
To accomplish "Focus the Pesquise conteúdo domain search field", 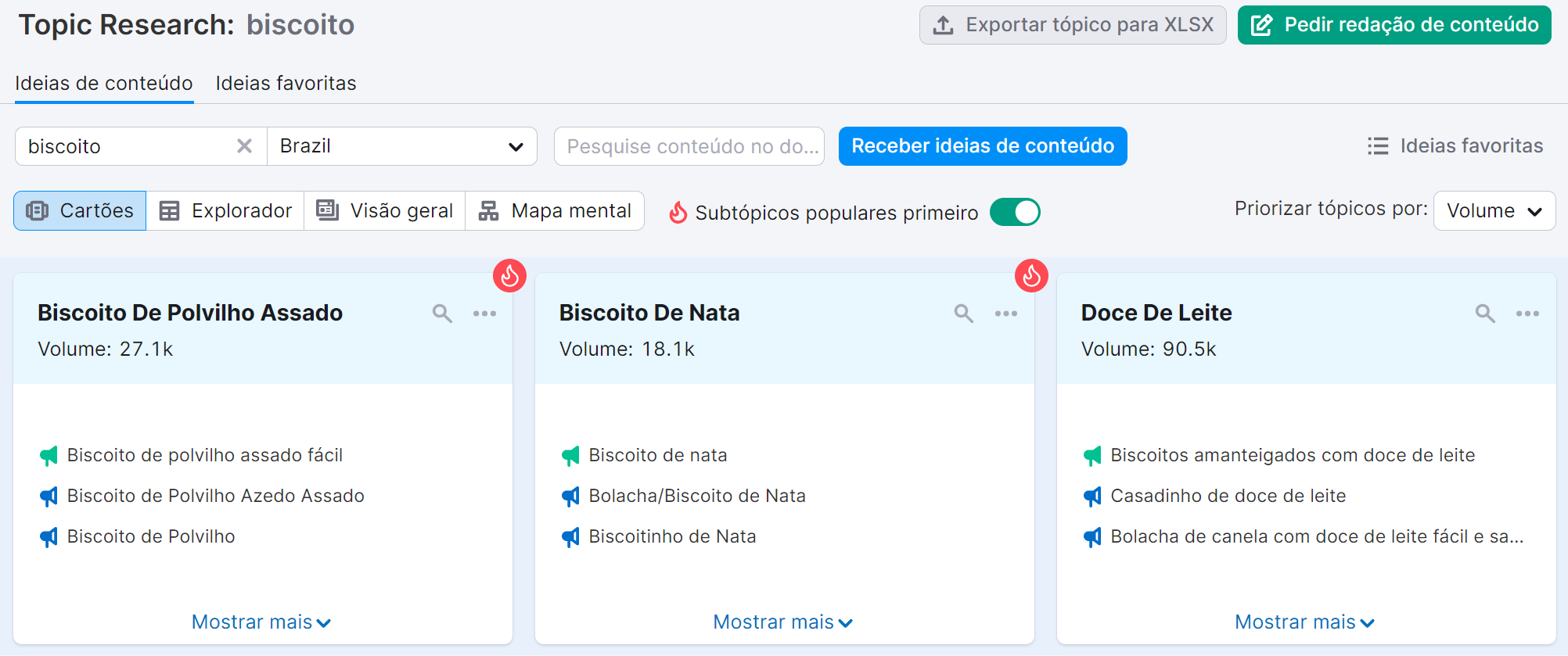I will tap(689, 146).
